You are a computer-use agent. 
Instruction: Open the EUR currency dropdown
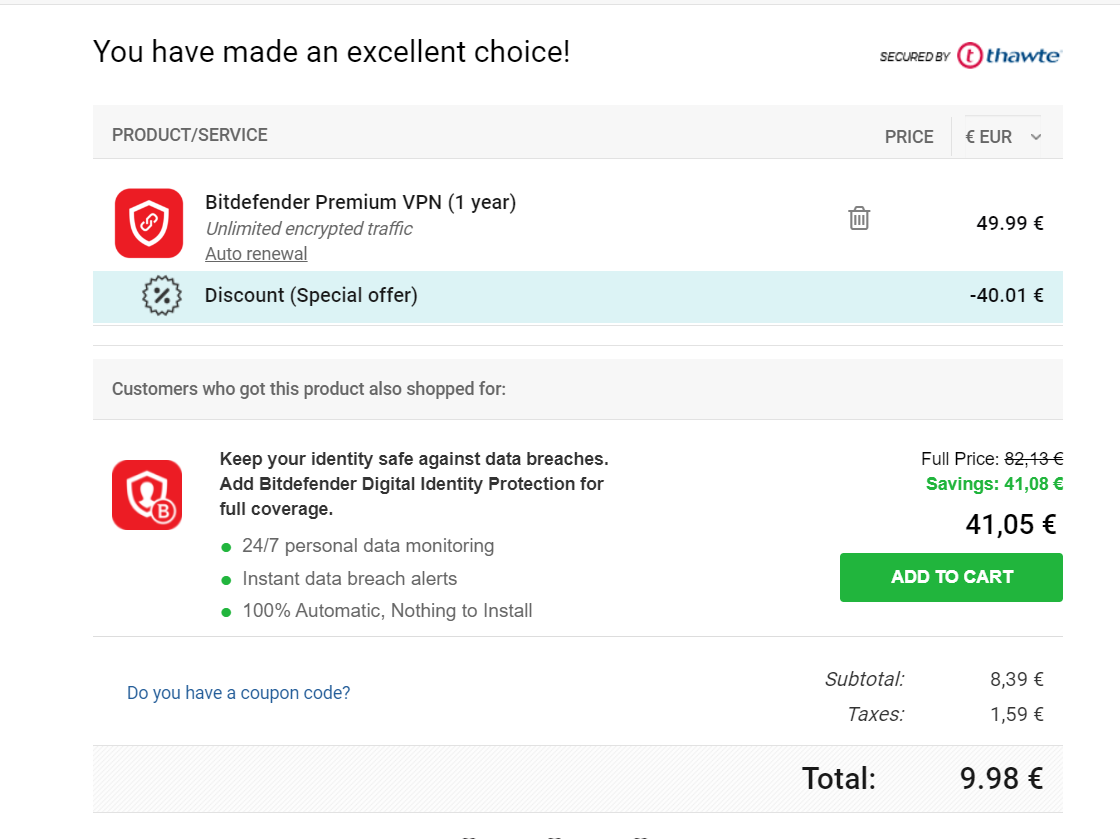[1003, 136]
